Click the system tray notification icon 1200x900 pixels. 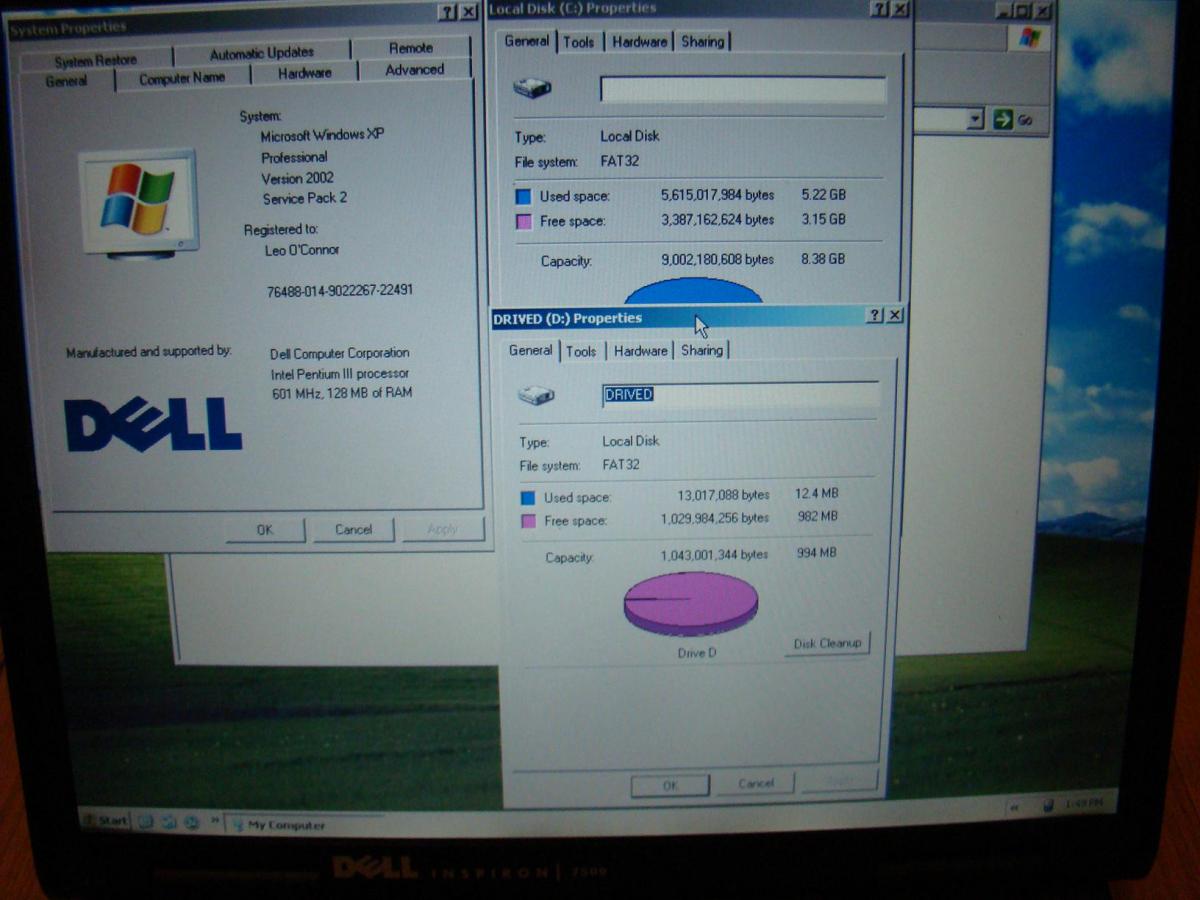pyautogui.click(x=1047, y=804)
